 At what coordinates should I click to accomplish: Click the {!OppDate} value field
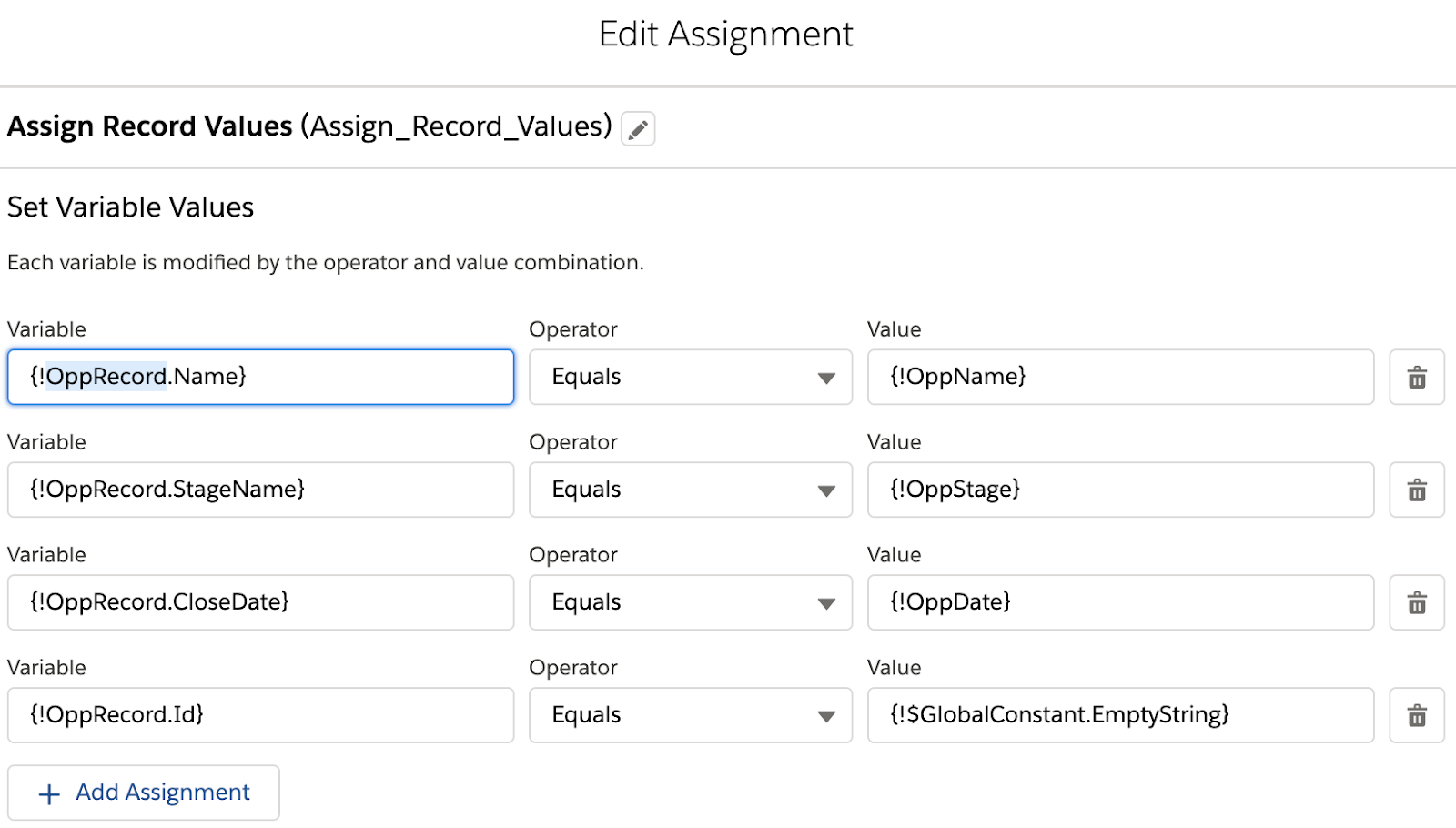pyautogui.click(x=1119, y=603)
